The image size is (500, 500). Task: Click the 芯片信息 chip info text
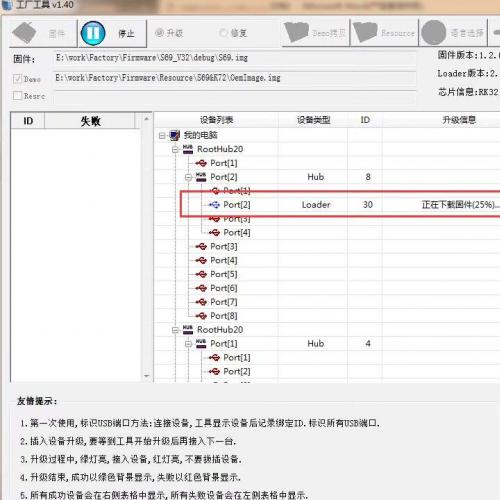(468, 92)
